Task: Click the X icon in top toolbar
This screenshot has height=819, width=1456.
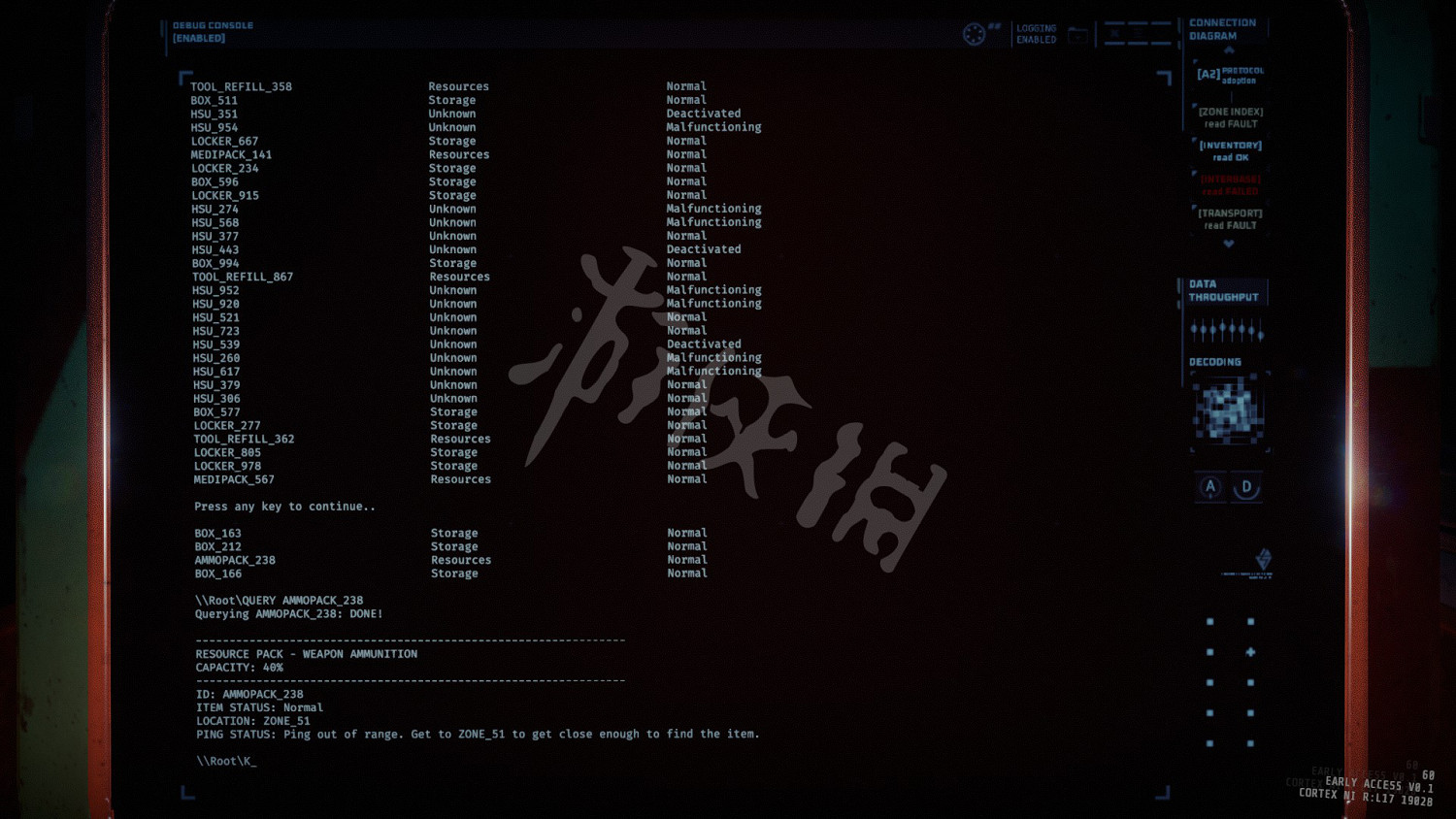Action: 1114,35
